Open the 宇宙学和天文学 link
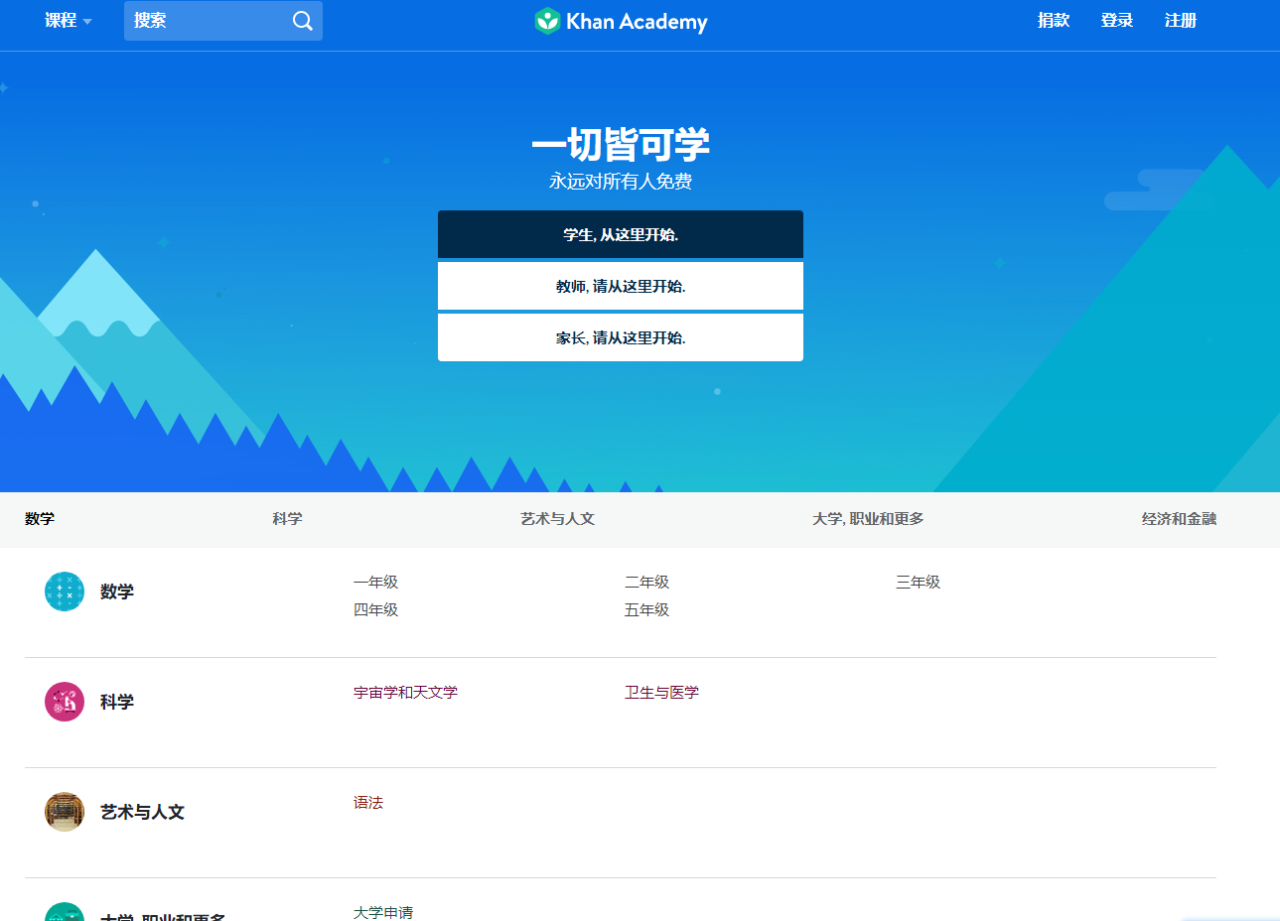This screenshot has width=1280, height=921. (405, 692)
